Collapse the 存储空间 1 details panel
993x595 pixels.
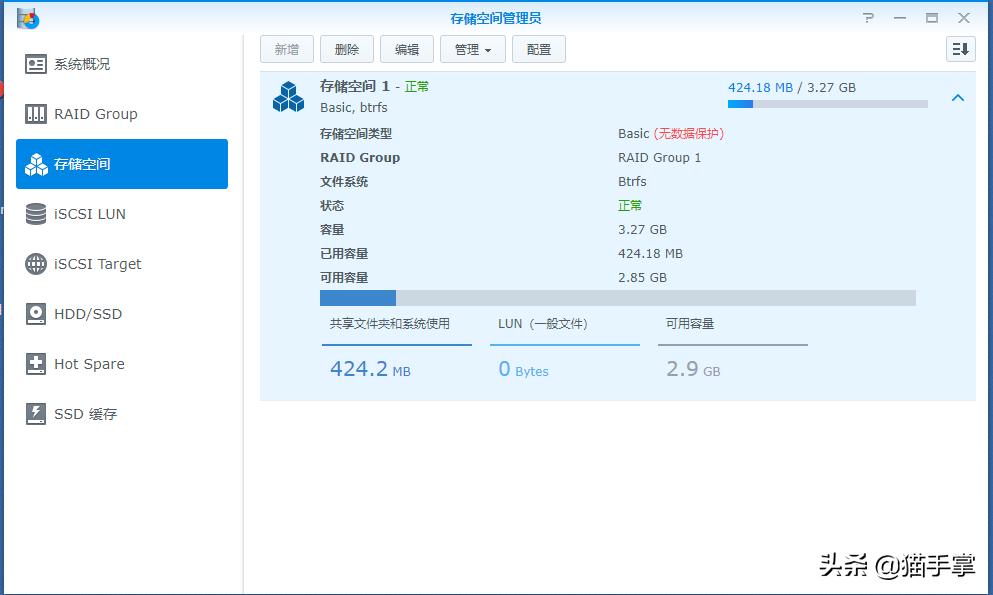958,98
